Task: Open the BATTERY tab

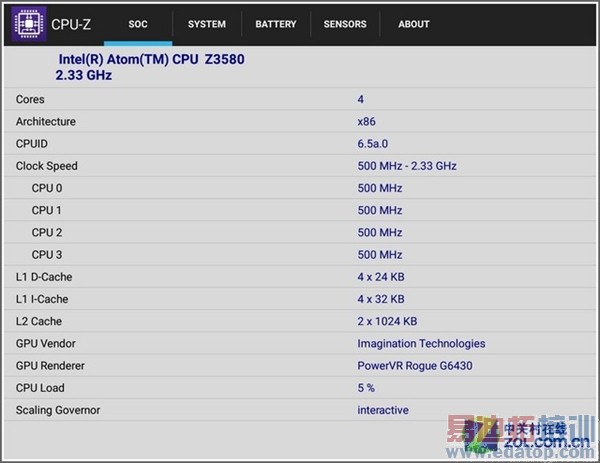Action: pyautogui.click(x=276, y=24)
